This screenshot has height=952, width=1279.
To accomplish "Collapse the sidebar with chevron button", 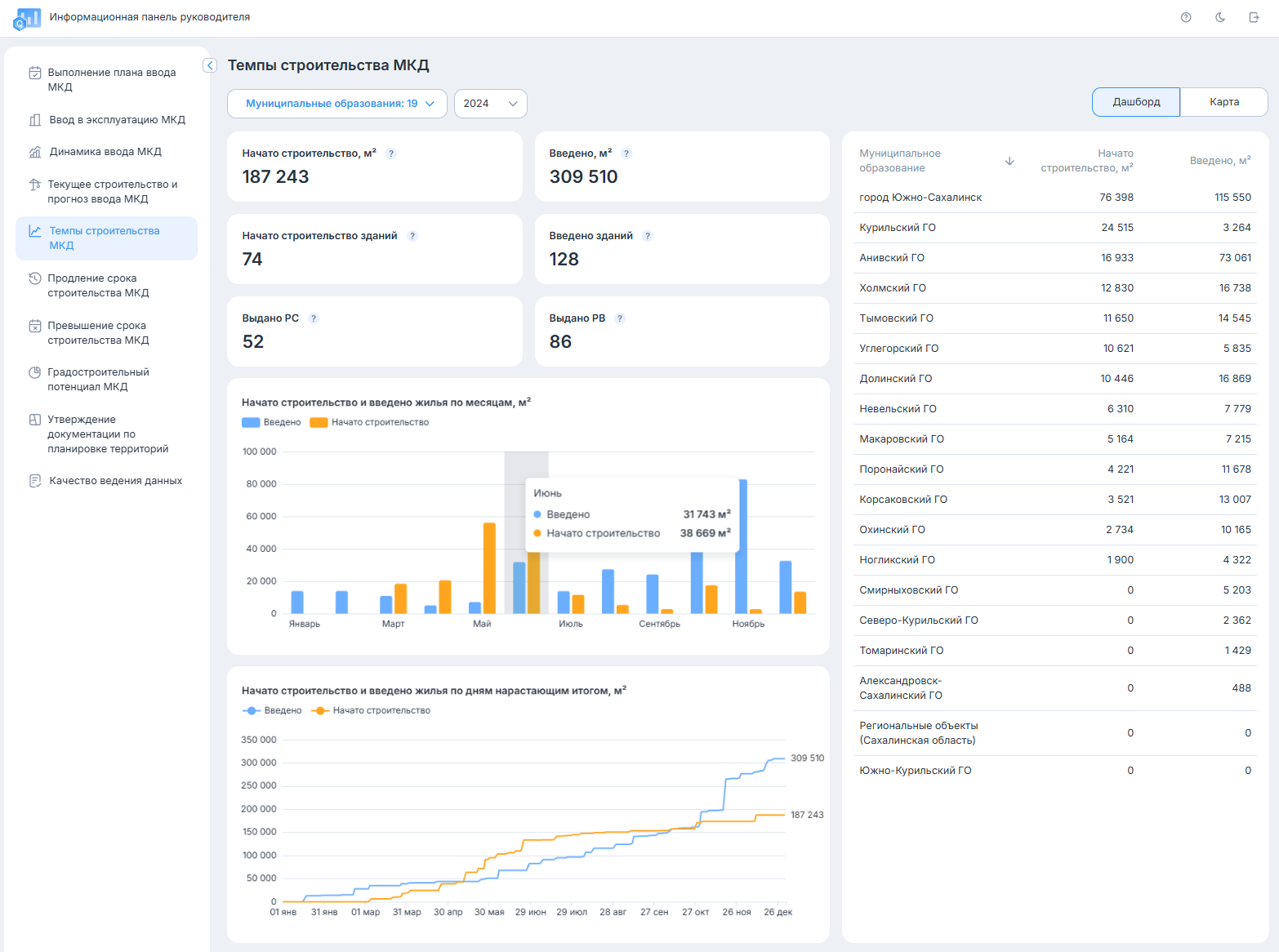I will click(x=210, y=65).
